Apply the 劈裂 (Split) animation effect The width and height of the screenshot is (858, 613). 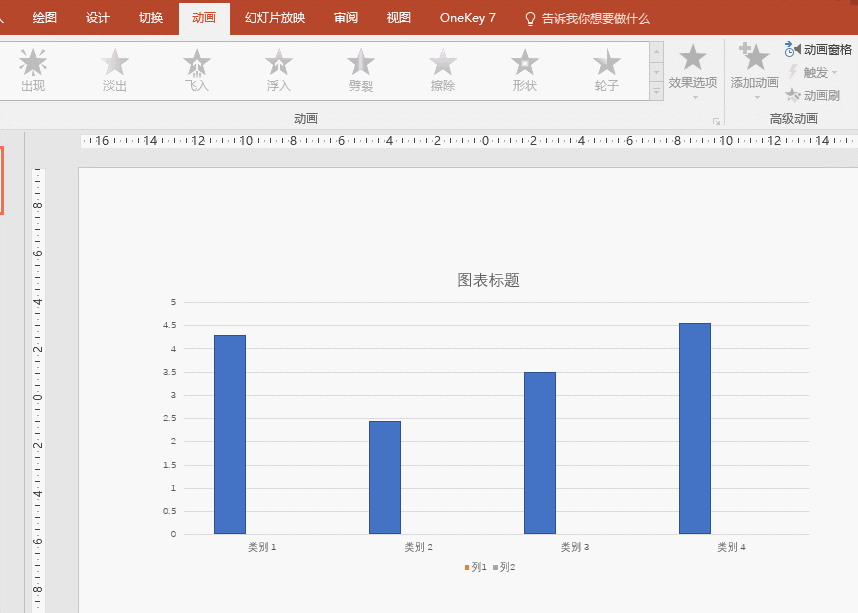pyautogui.click(x=361, y=70)
